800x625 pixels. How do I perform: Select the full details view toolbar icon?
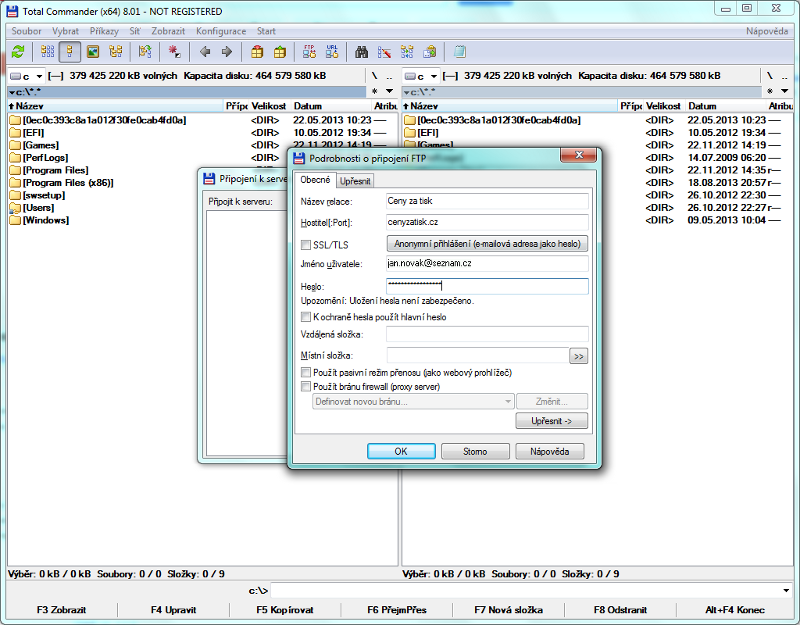click(x=70, y=52)
